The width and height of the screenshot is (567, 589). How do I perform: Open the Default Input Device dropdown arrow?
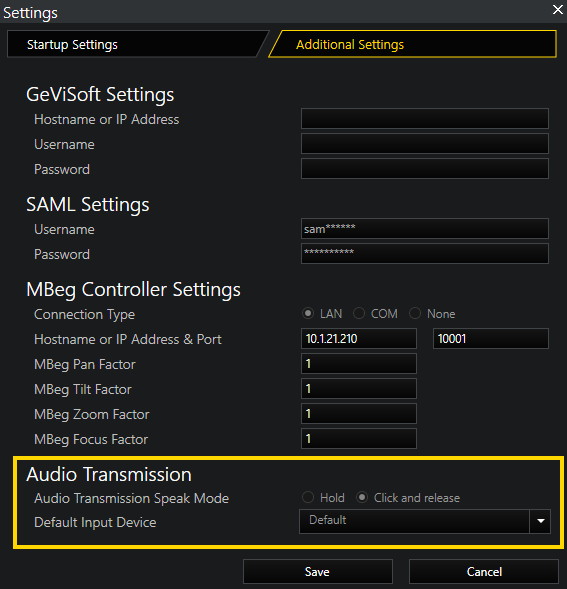[x=540, y=521]
